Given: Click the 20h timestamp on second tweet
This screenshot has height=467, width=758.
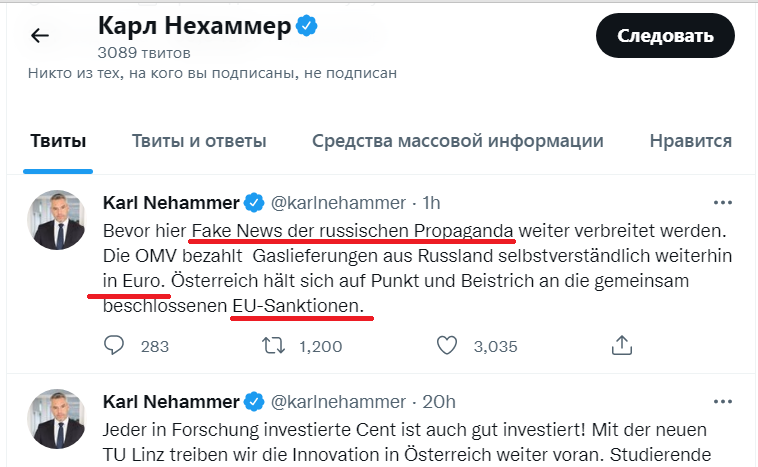Looking at the screenshot, I should point(438,402).
